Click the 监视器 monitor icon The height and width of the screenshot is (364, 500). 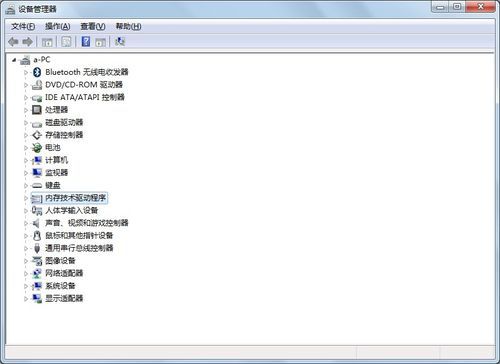tap(37, 173)
